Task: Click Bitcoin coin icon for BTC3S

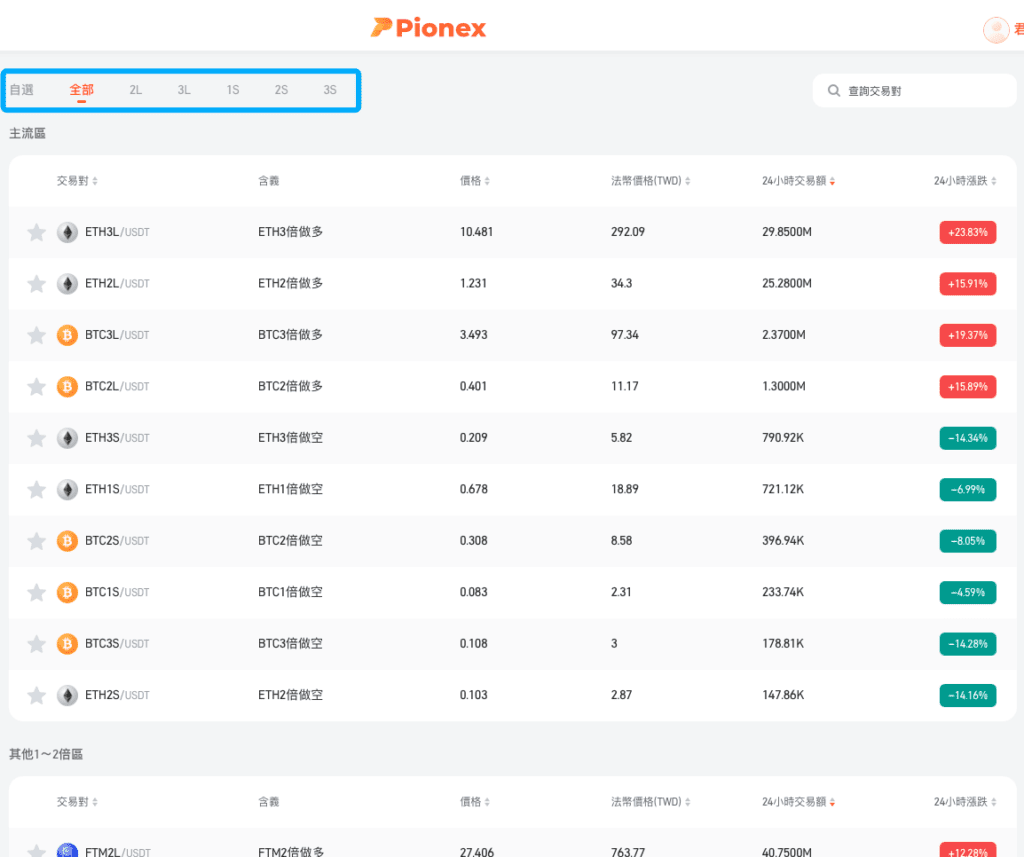Action: click(x=67, y=644)
